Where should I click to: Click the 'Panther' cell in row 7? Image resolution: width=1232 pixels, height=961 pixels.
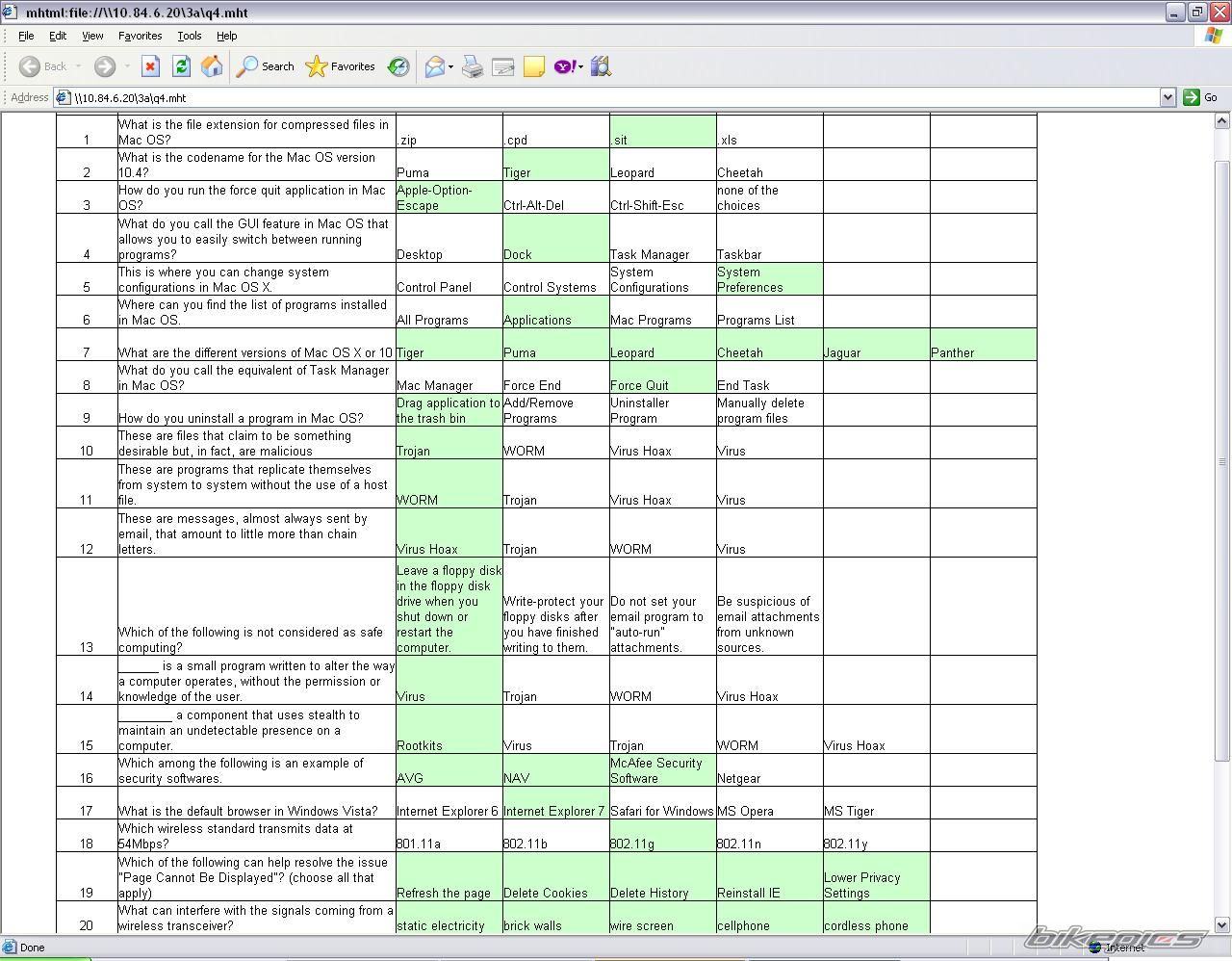(983, 345)
